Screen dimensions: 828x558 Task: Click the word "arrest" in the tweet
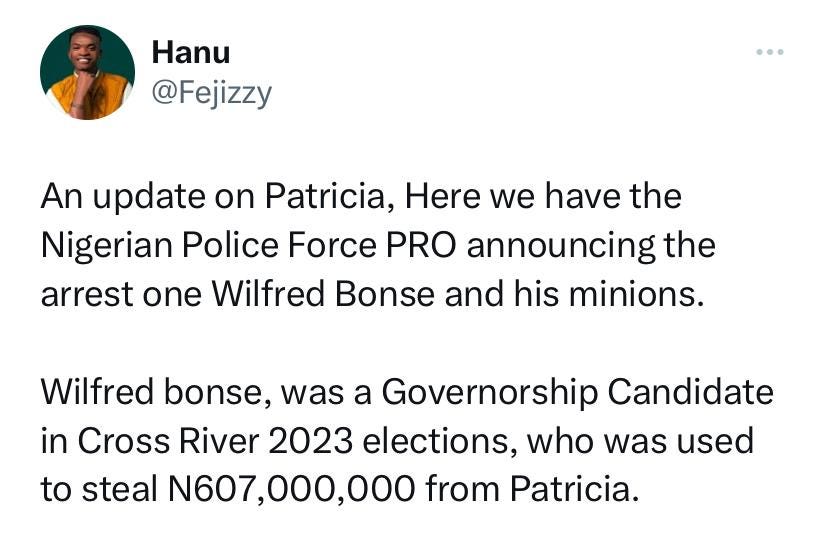87,294
